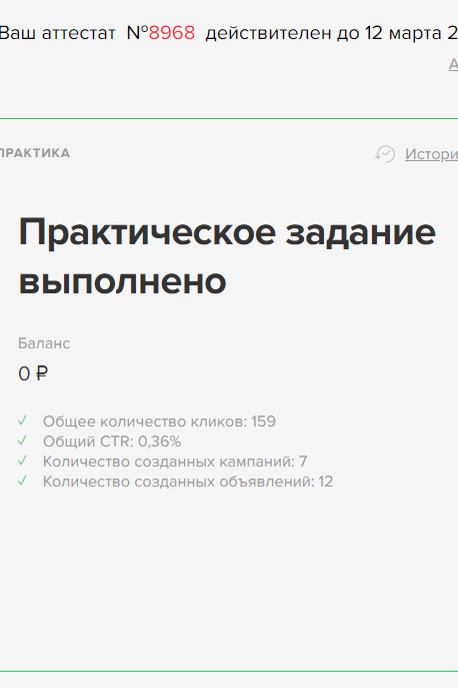Click the 0 ₽ balance value
Screen dimensions: 458x688
click(x=33, y=374)
